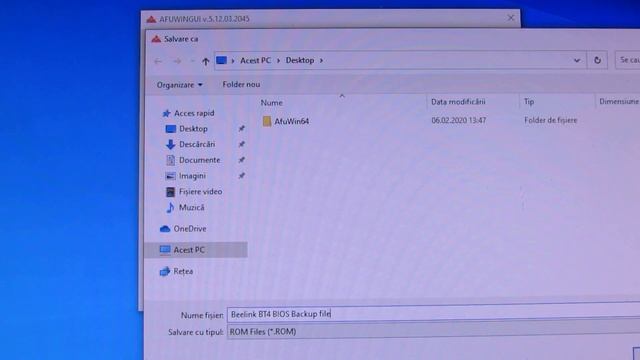
Task: Expand chevron after Desktop in path
Action: [x=321, y=60]
